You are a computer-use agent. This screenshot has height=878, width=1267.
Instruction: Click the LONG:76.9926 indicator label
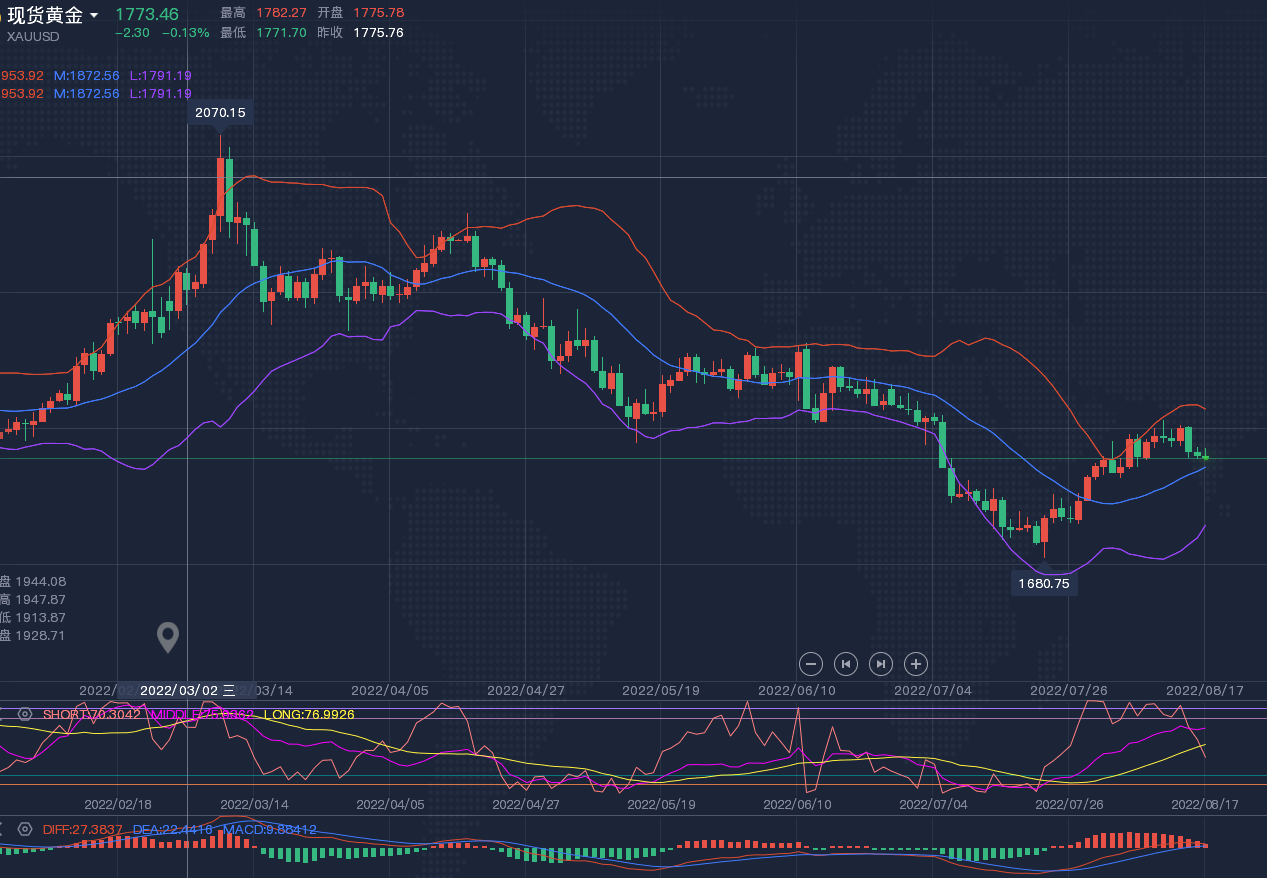click(308, 714)
